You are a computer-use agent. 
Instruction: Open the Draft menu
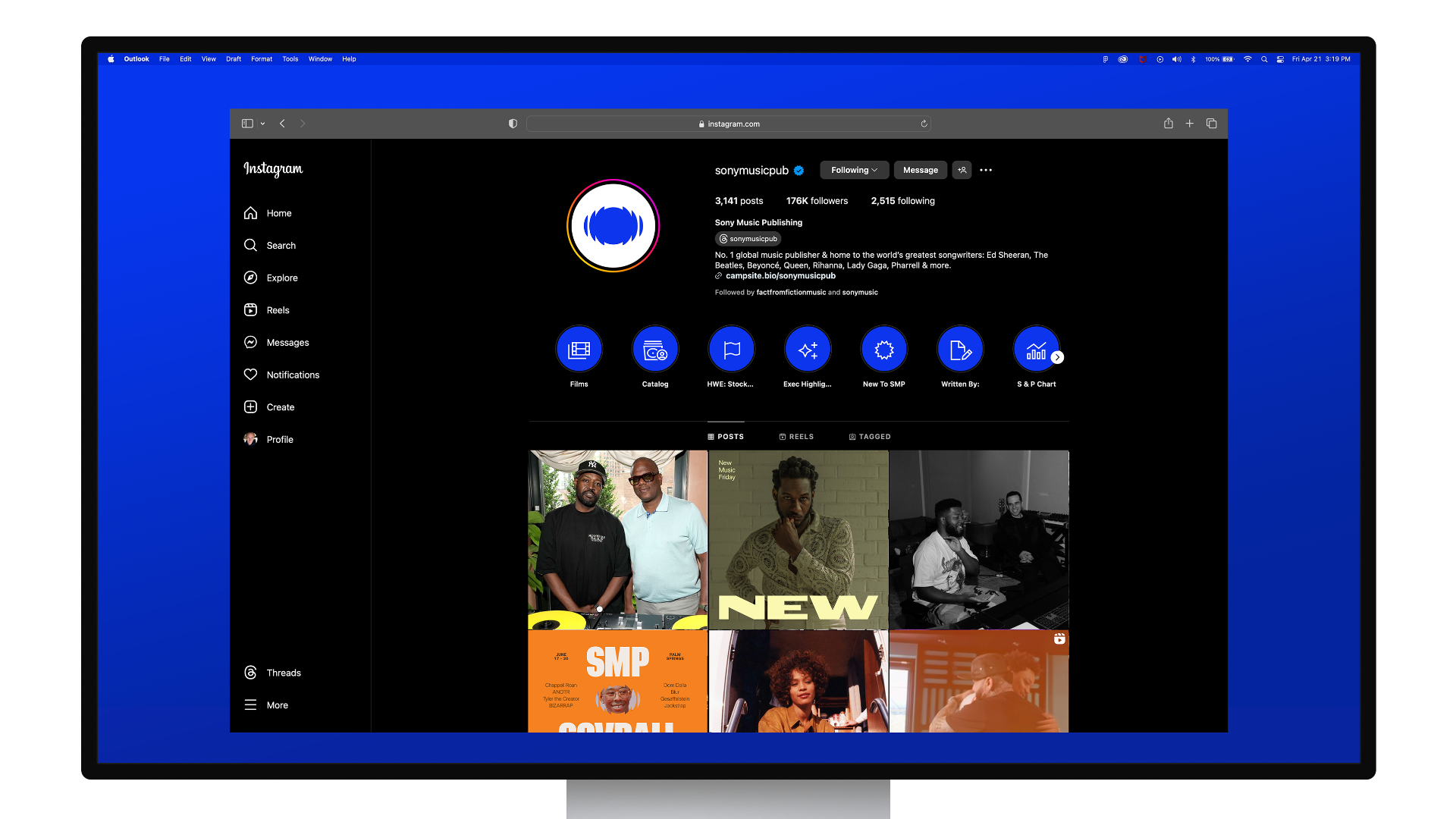click(x=234, y=59)
